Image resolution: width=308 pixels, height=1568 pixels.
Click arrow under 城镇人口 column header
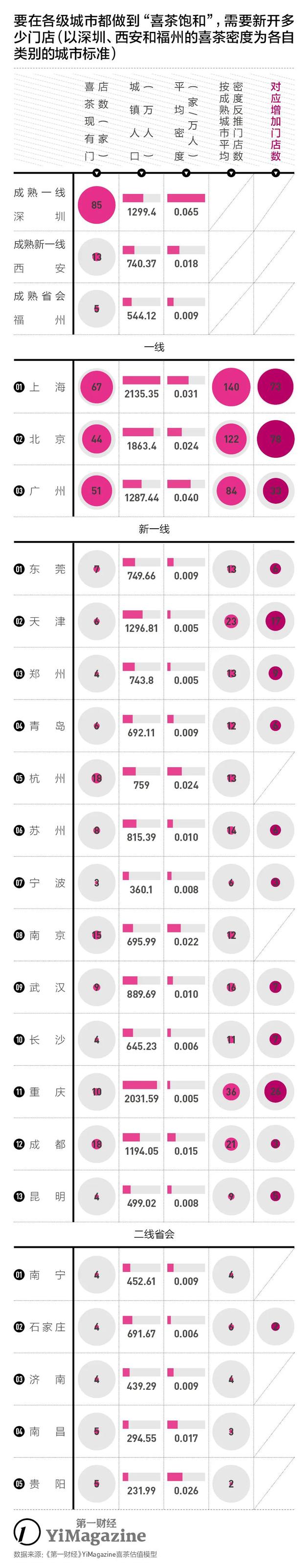(x=142, y=173)
